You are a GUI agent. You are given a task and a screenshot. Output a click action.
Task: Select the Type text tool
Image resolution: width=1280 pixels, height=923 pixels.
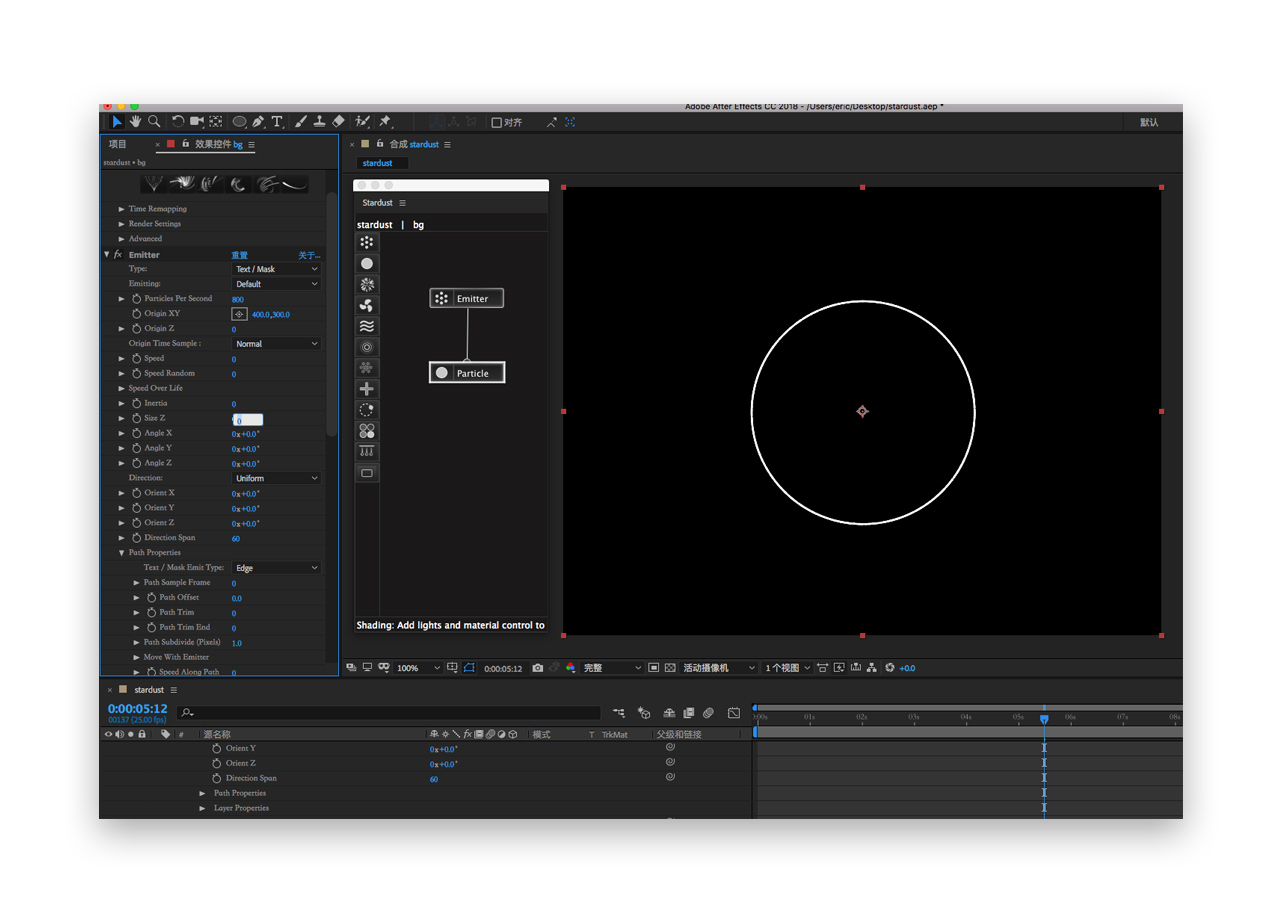point(277,121)
